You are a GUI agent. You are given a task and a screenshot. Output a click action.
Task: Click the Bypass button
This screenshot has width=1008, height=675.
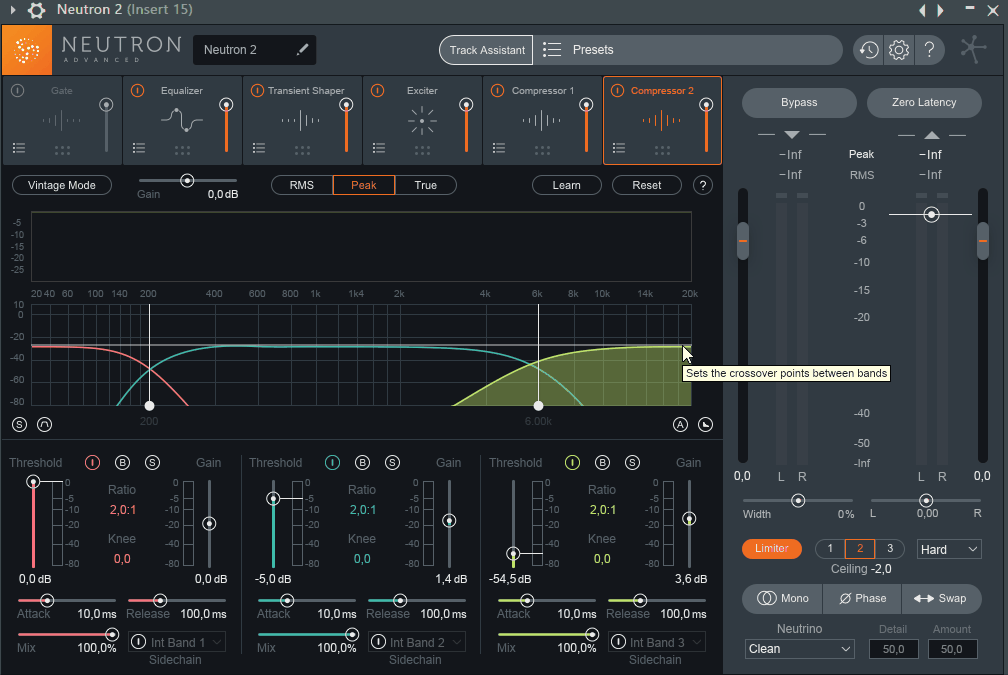tap(799, 102)
